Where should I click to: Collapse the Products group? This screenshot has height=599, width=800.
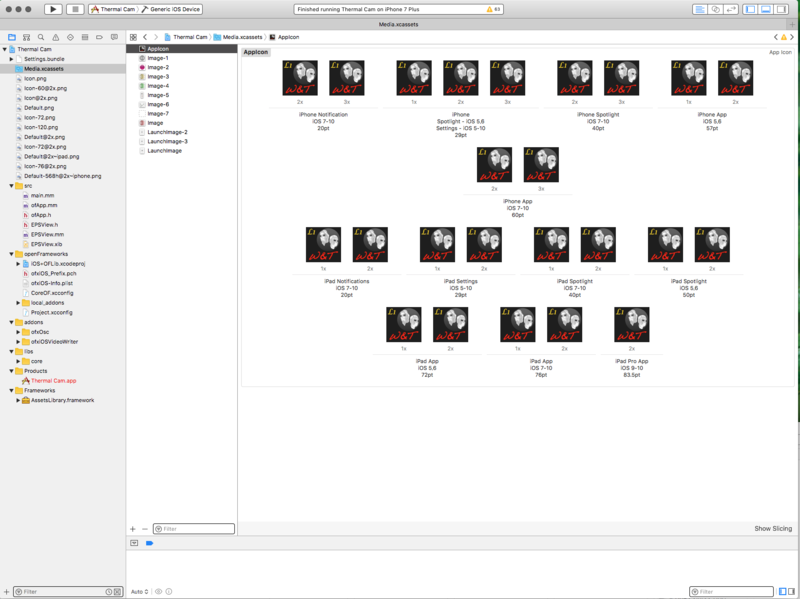coord(11,371)
